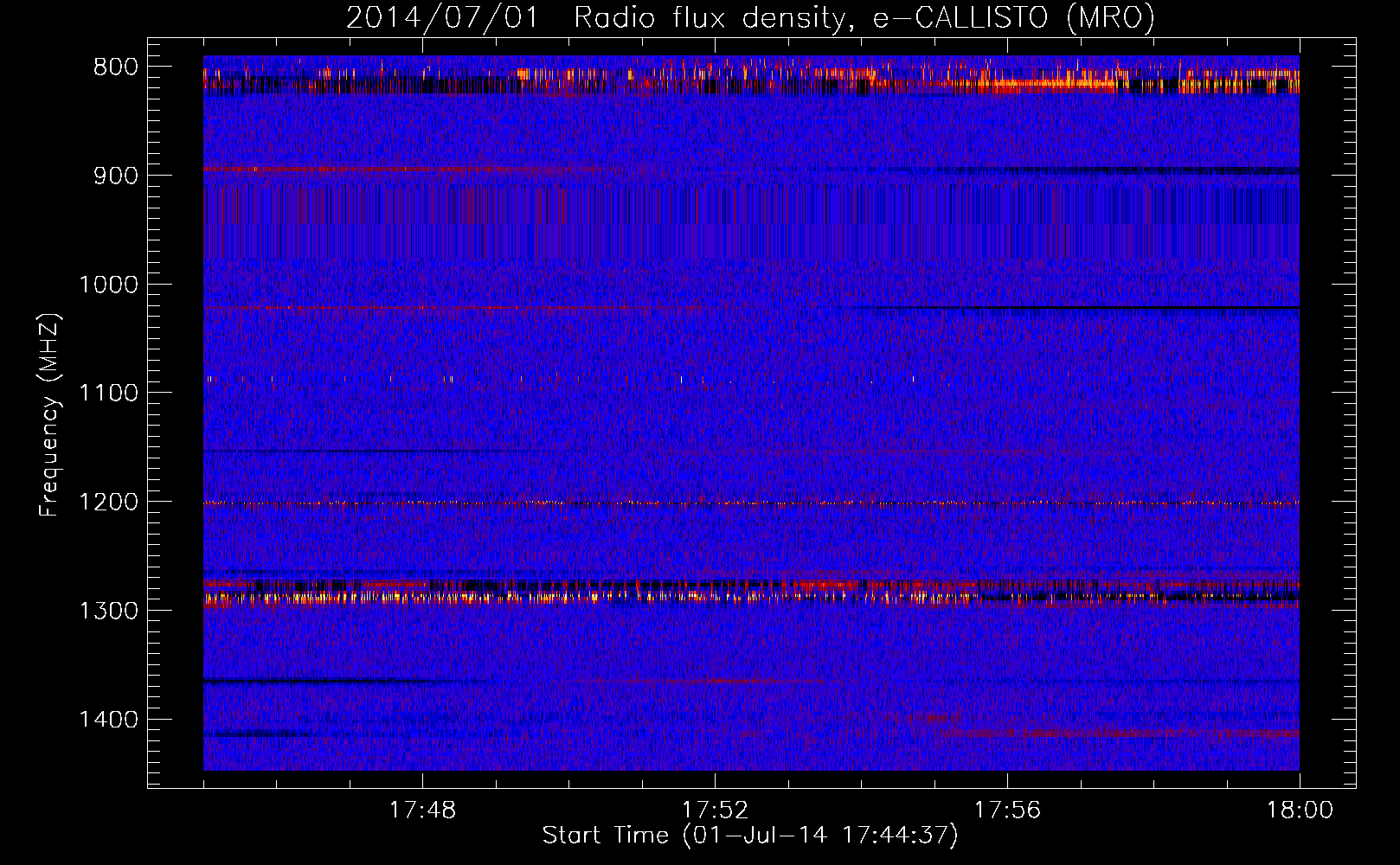
Task: Click the 17:48 time tick label
Action: [x=422, y=811]
